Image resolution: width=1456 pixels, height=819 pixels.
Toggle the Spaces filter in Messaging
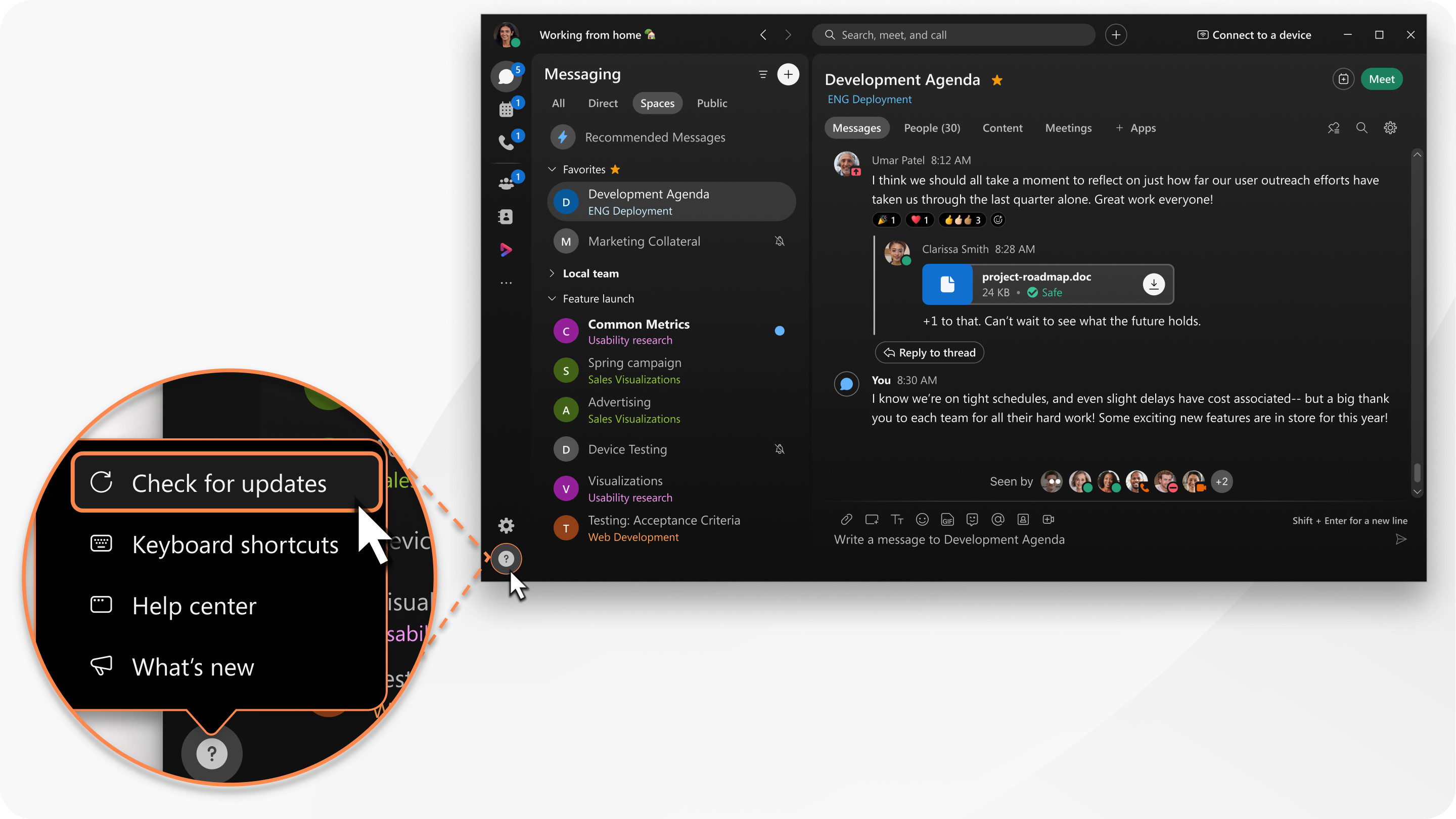(x=657, y=103)
